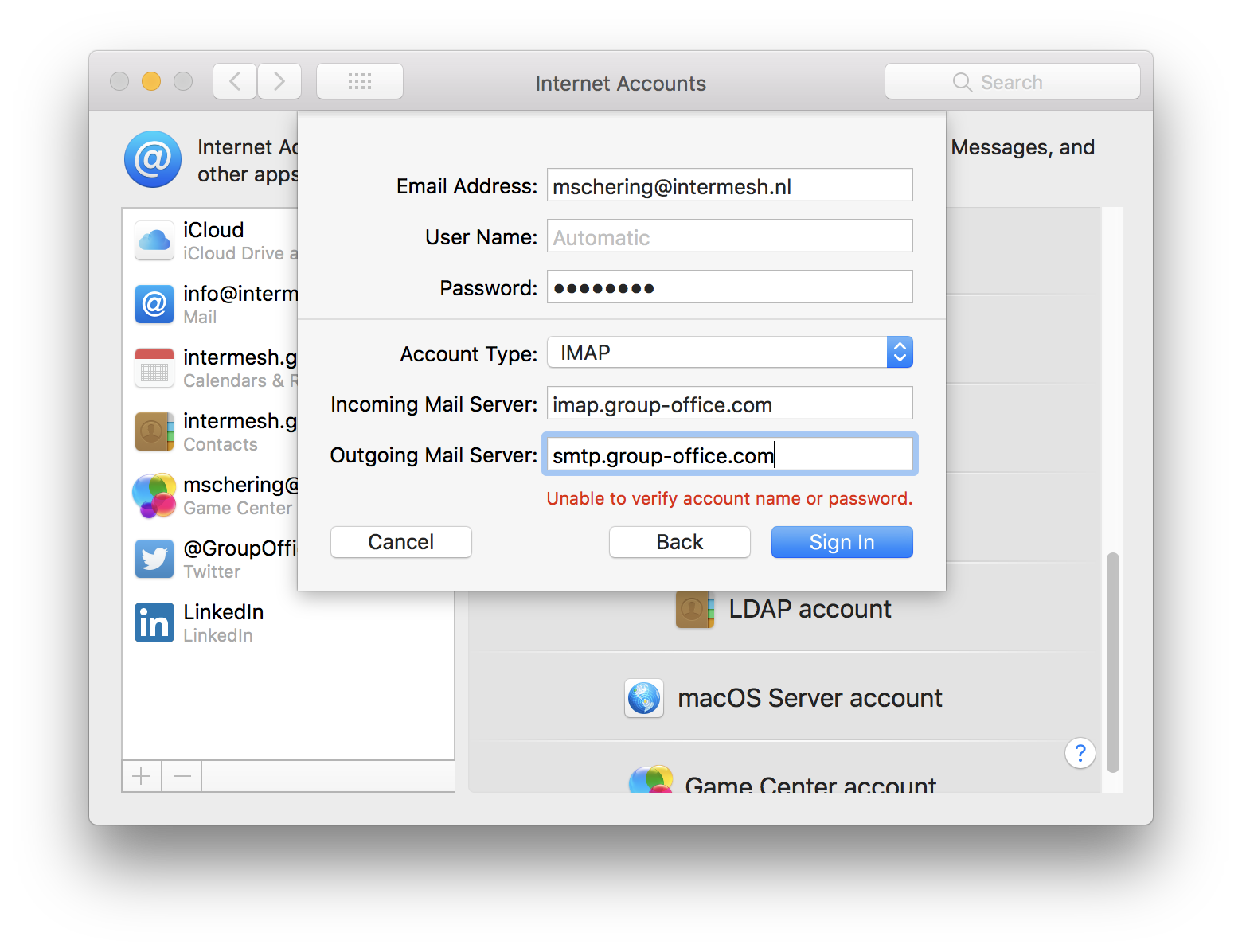The image size is (1242, 952).
Task: Click the account types list scrollbar
Action: point(1113,662)
